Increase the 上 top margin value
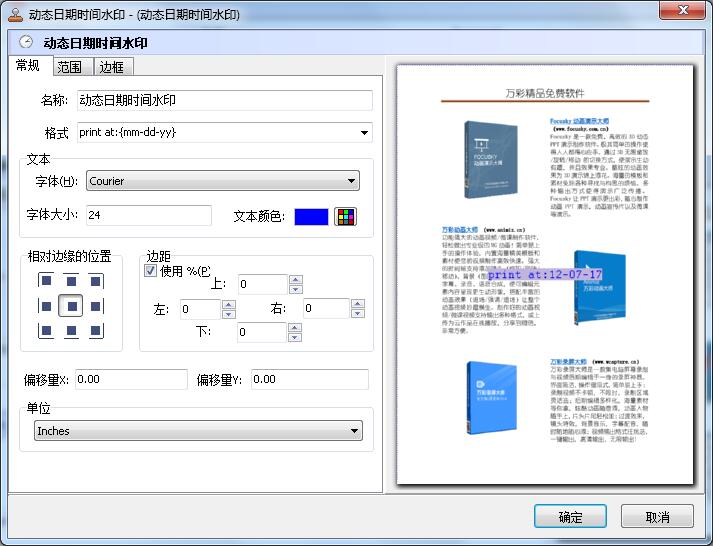Image resolution: width=713 pixels, height=546 pixels. click(295, 280)
